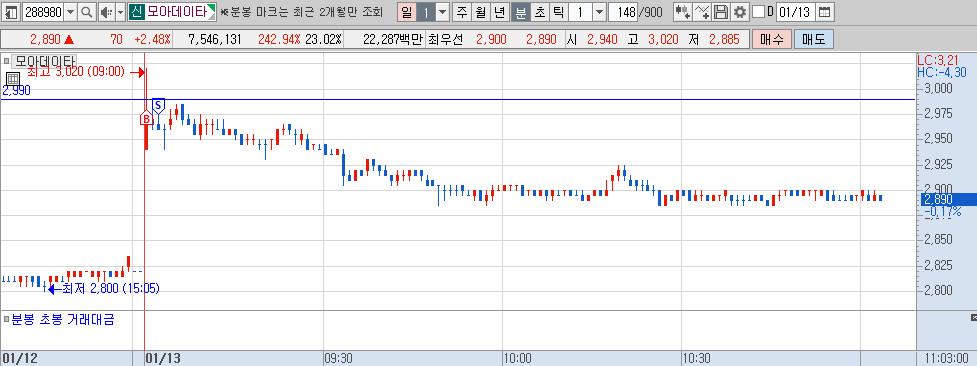Select the 주 (weekly) chart period
977x366 pixels.
(462, 11)
